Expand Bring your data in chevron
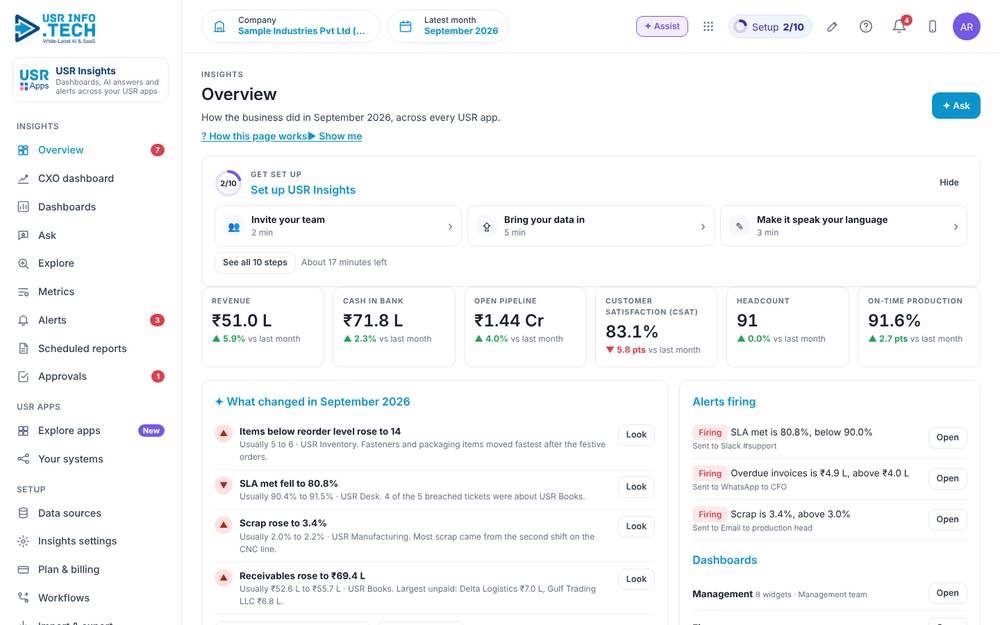The width and height of the screenshot is (1000, 625). 703,226
